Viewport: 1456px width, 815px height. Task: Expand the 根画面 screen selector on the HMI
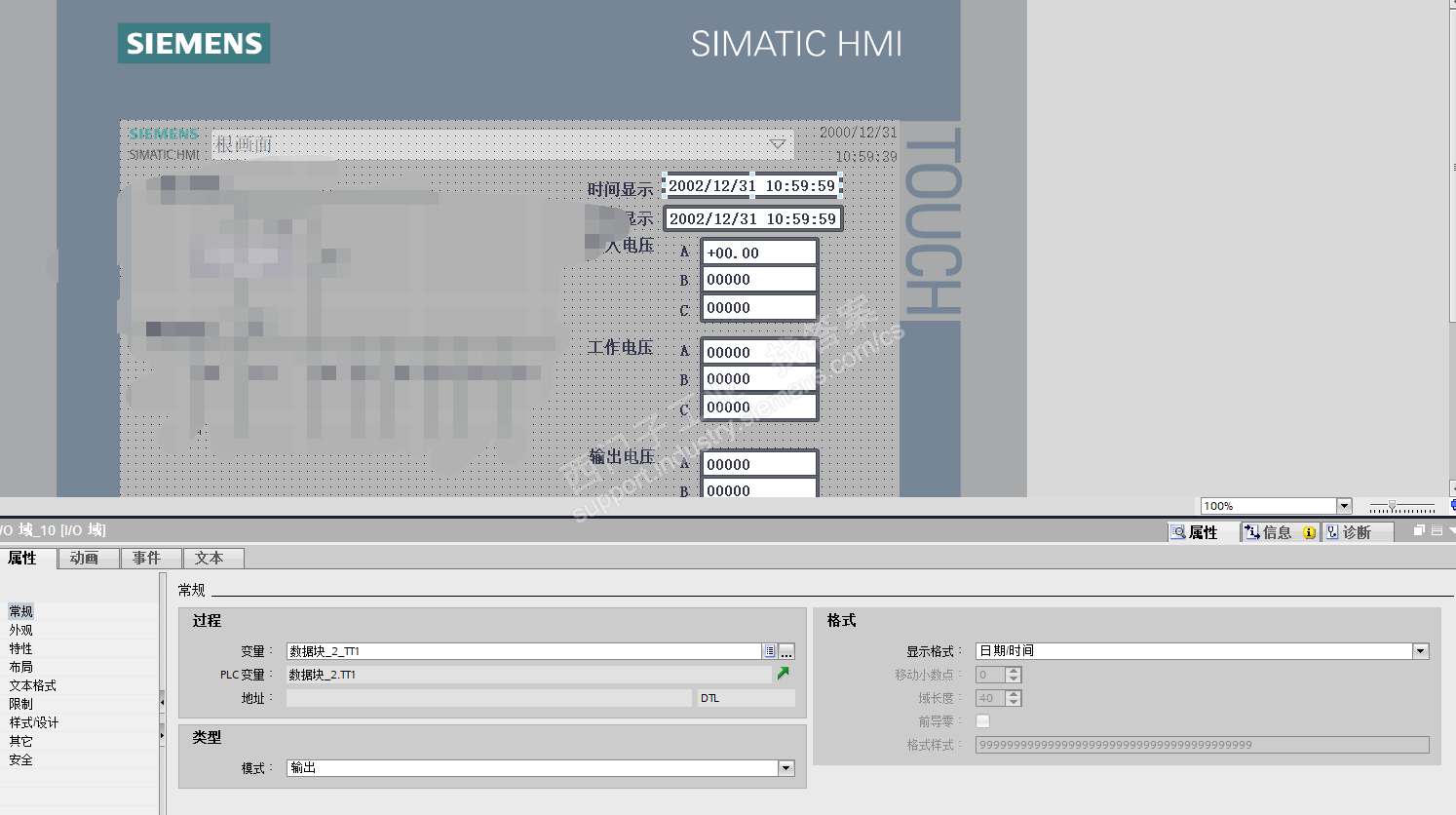(777, 144)
